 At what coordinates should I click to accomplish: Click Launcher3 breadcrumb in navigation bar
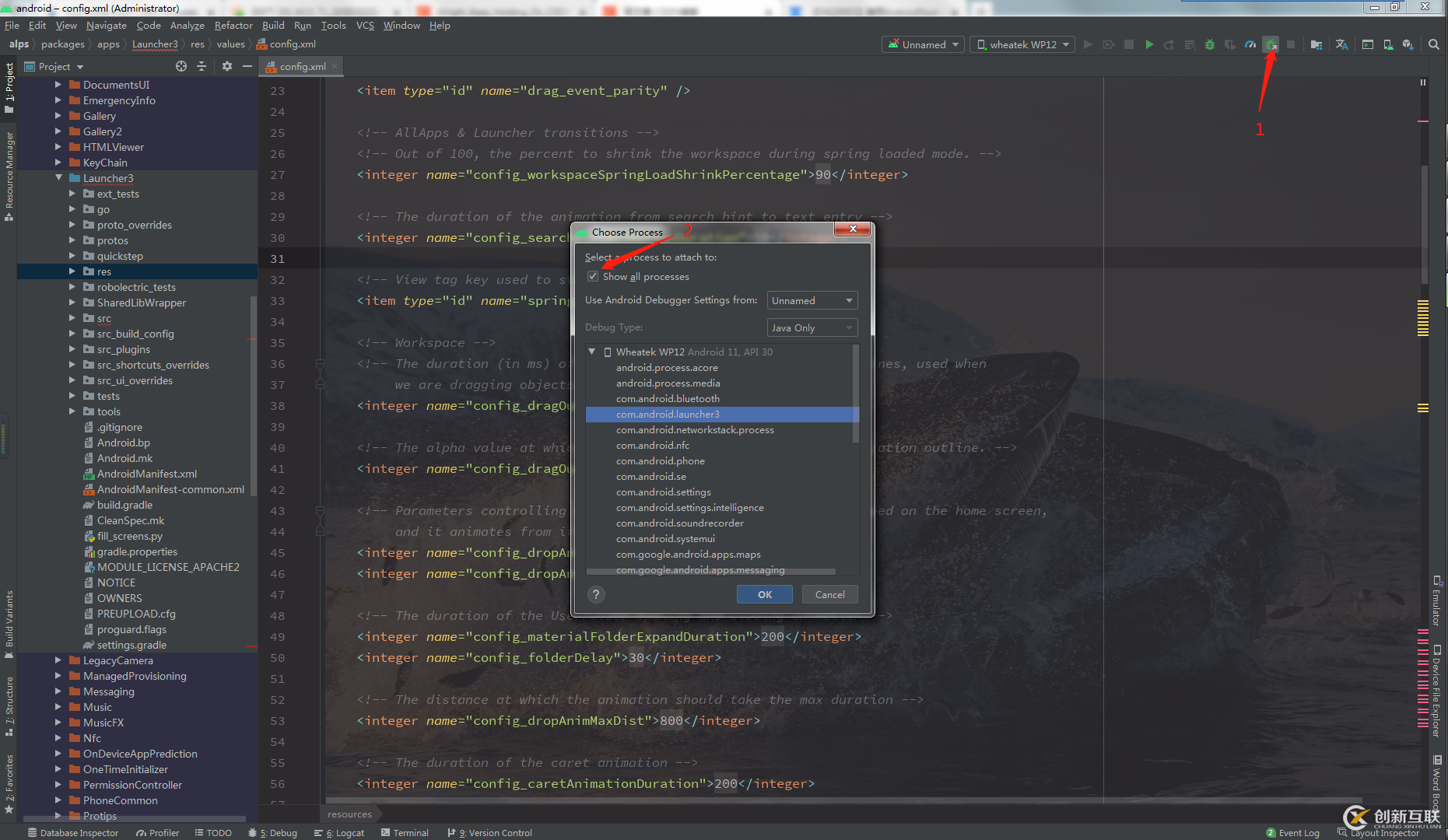155,44
